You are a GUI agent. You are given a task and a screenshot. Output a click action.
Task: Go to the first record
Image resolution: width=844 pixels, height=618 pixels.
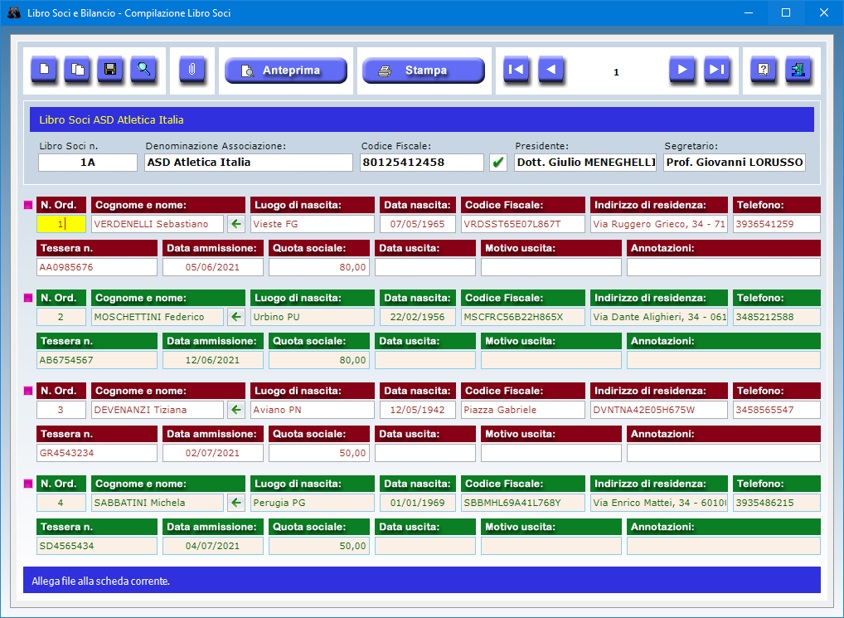pos(516,70)
